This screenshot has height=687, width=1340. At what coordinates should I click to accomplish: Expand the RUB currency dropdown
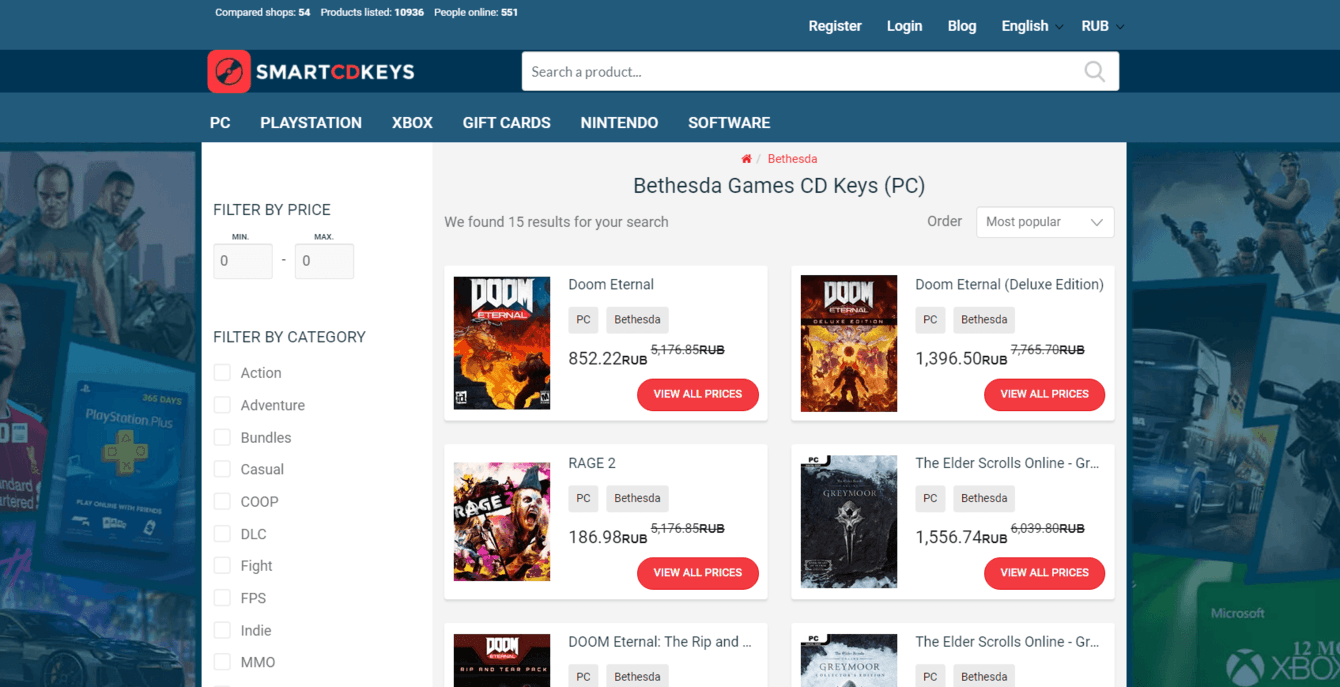click(x=1103, y=26)
